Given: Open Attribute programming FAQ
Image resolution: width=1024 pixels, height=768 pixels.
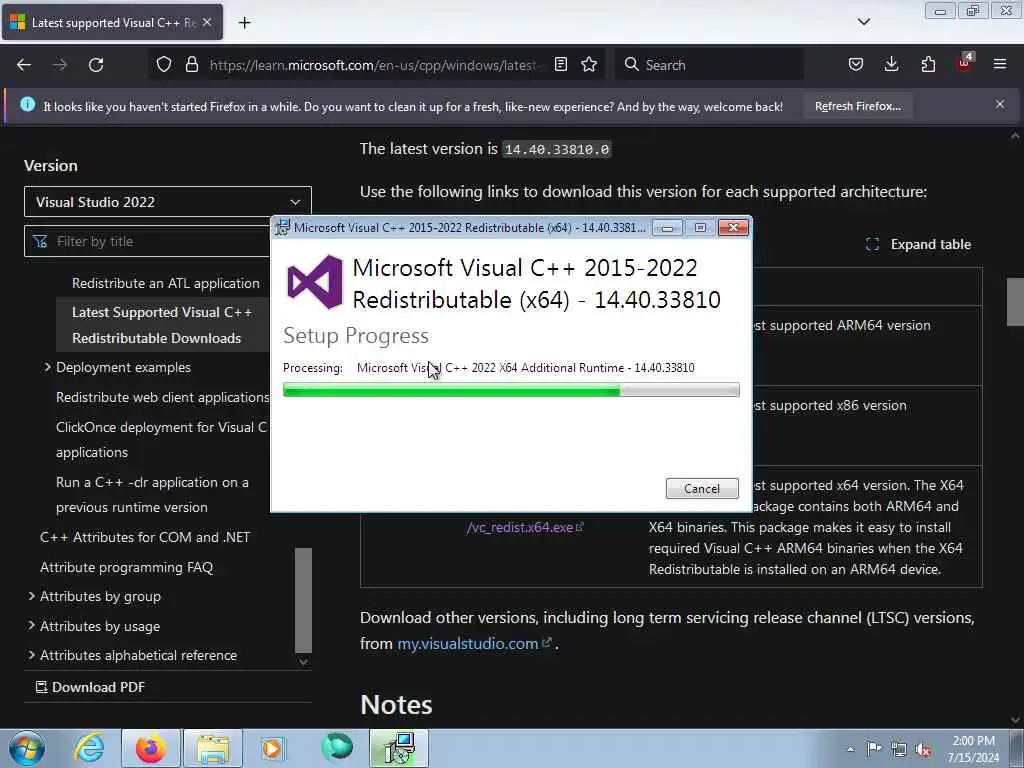Looking at the screenshot, I should pyautogui.click(x=127, y=567).
